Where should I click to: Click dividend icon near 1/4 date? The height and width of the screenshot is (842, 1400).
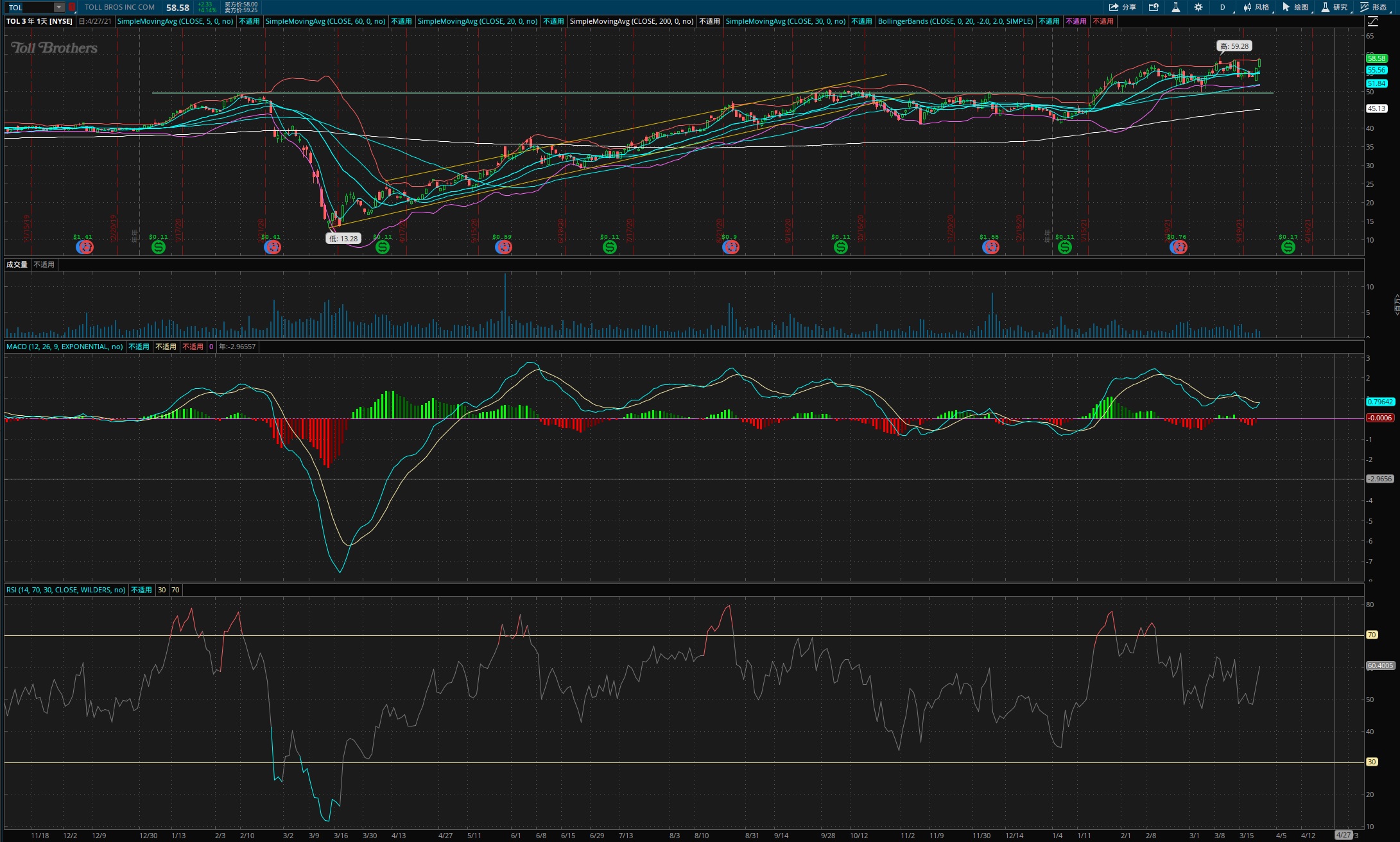coord(1064,247)
